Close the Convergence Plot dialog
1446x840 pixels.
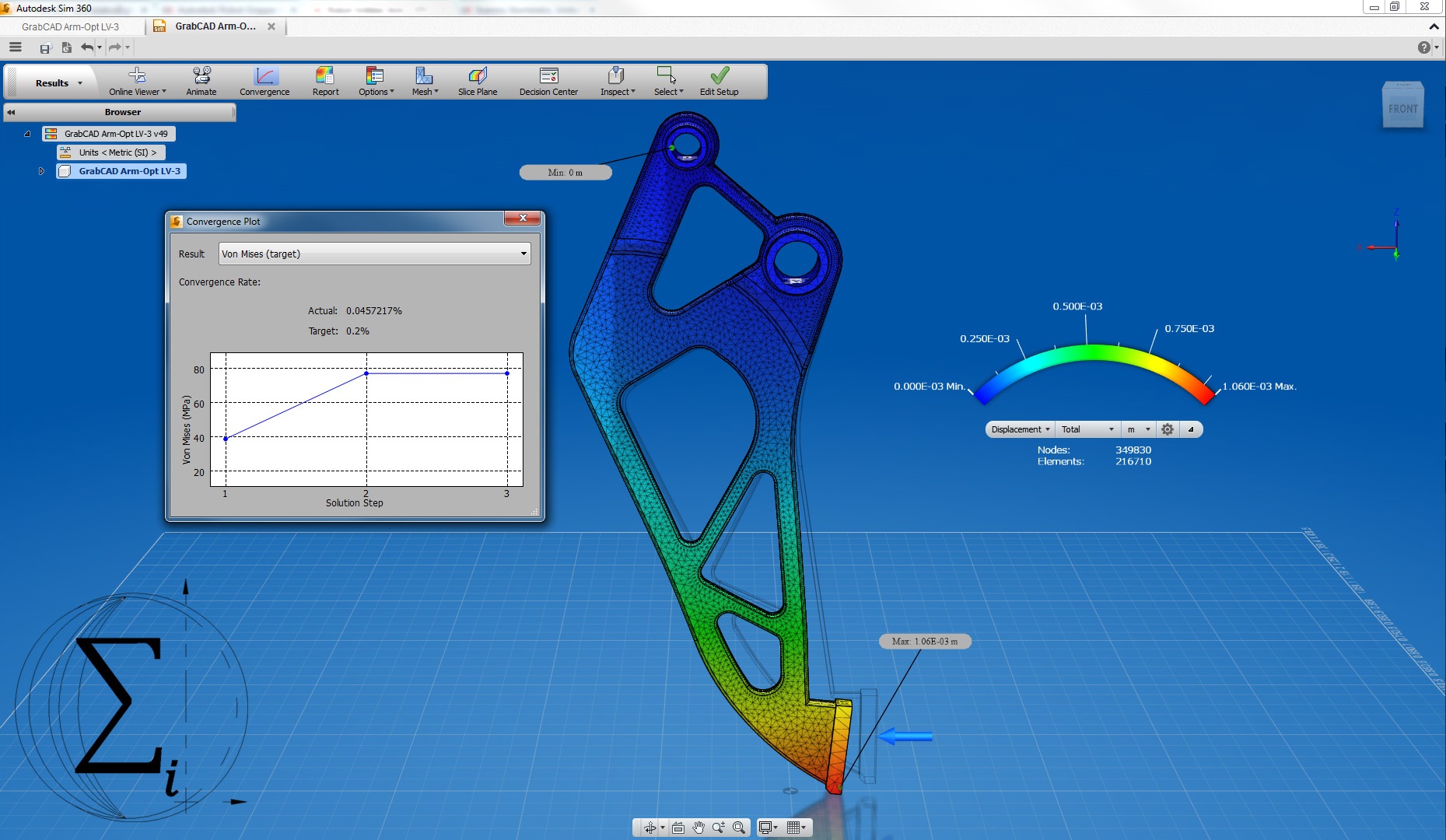pyautogui.click(x=523, y=219)
